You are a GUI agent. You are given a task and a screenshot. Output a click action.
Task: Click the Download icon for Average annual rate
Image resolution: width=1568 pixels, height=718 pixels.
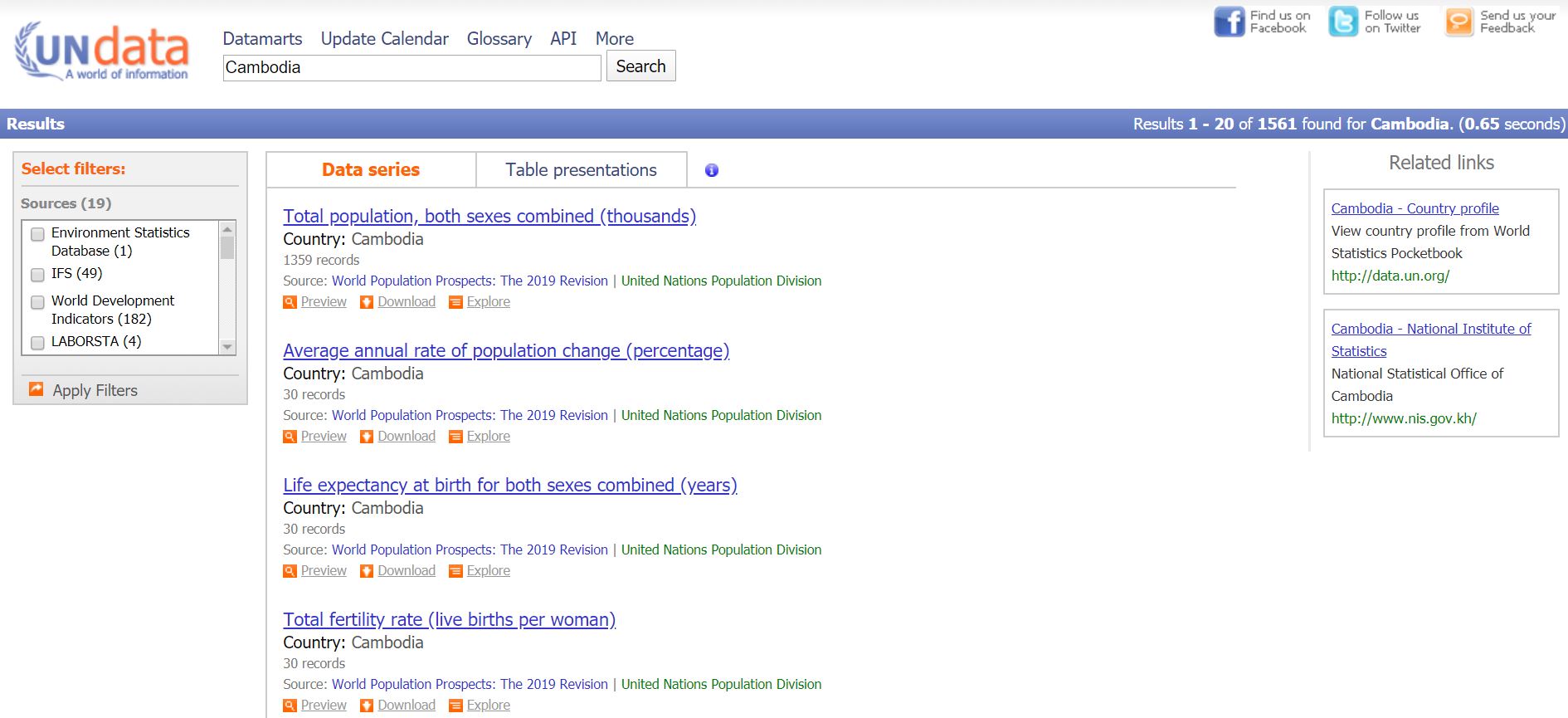point(367,437)
